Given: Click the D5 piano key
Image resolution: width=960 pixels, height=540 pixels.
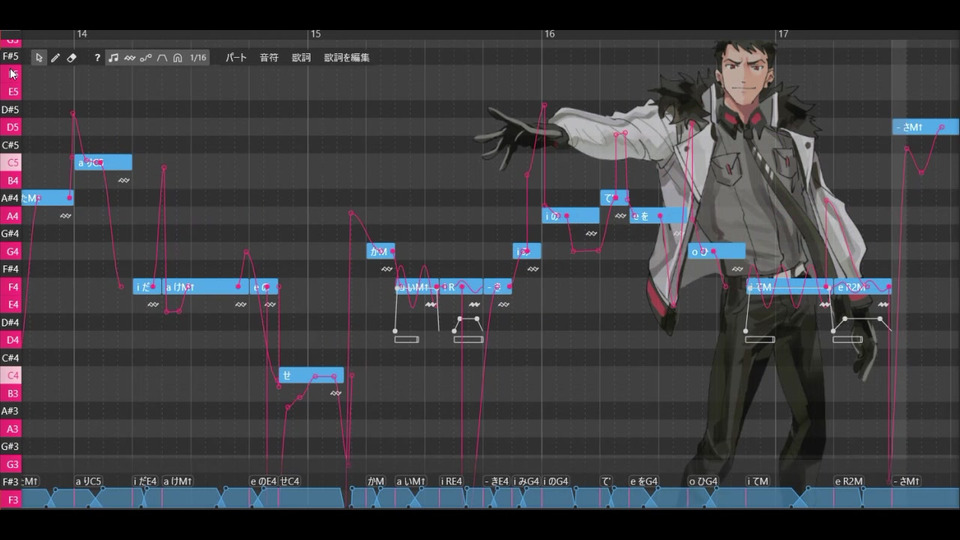Looking at the screenshot, I should [11, 127].
